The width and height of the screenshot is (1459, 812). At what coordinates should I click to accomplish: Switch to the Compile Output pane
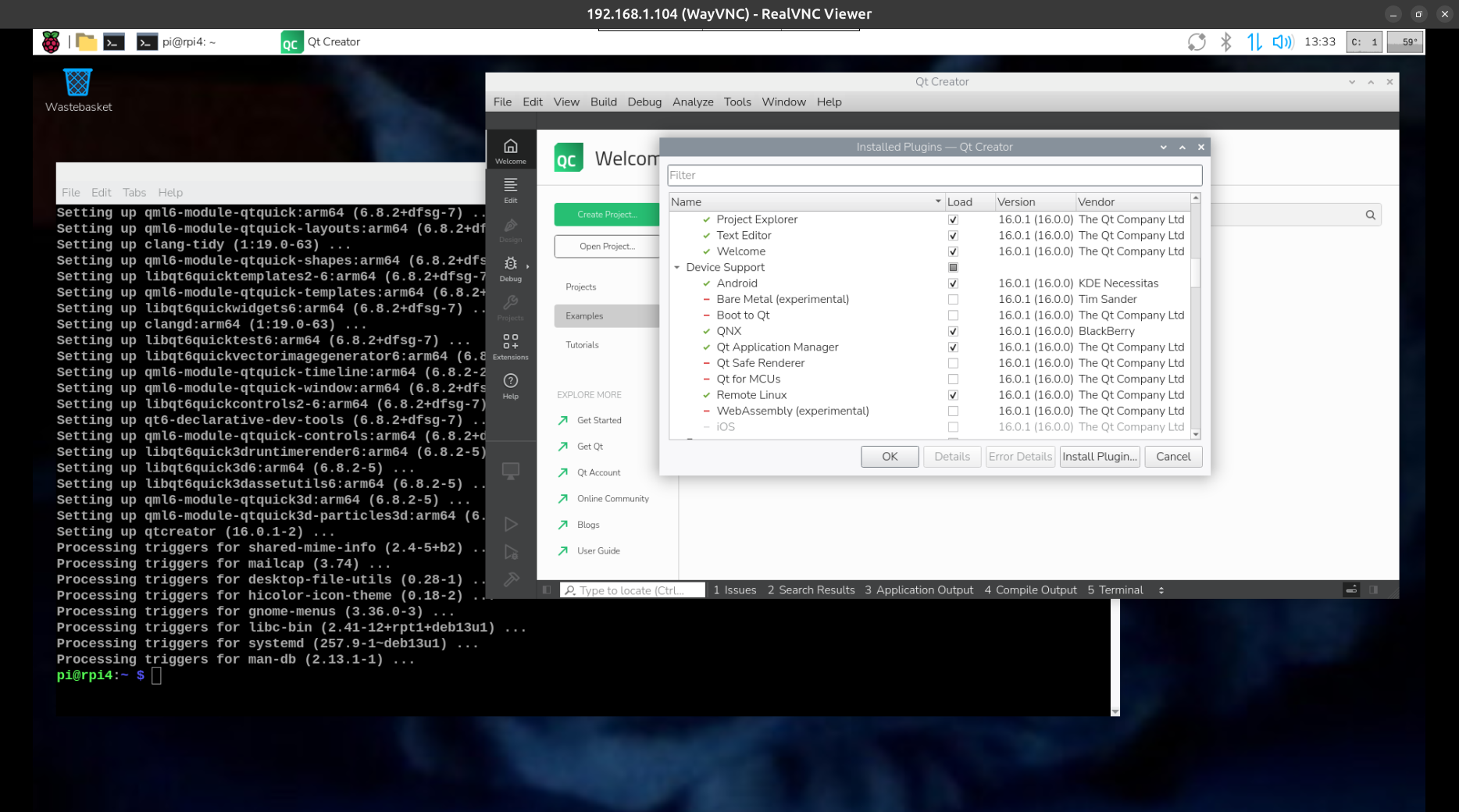1030,590
